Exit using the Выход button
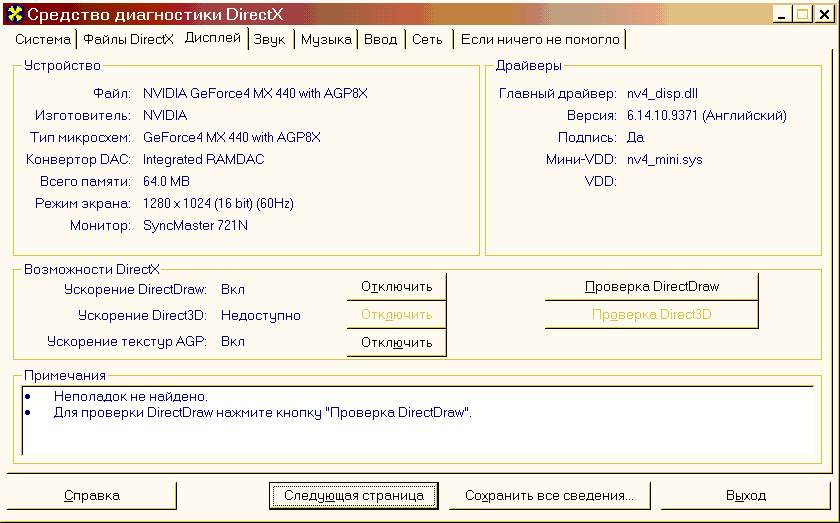840x523 pixels. pos(746,495)
